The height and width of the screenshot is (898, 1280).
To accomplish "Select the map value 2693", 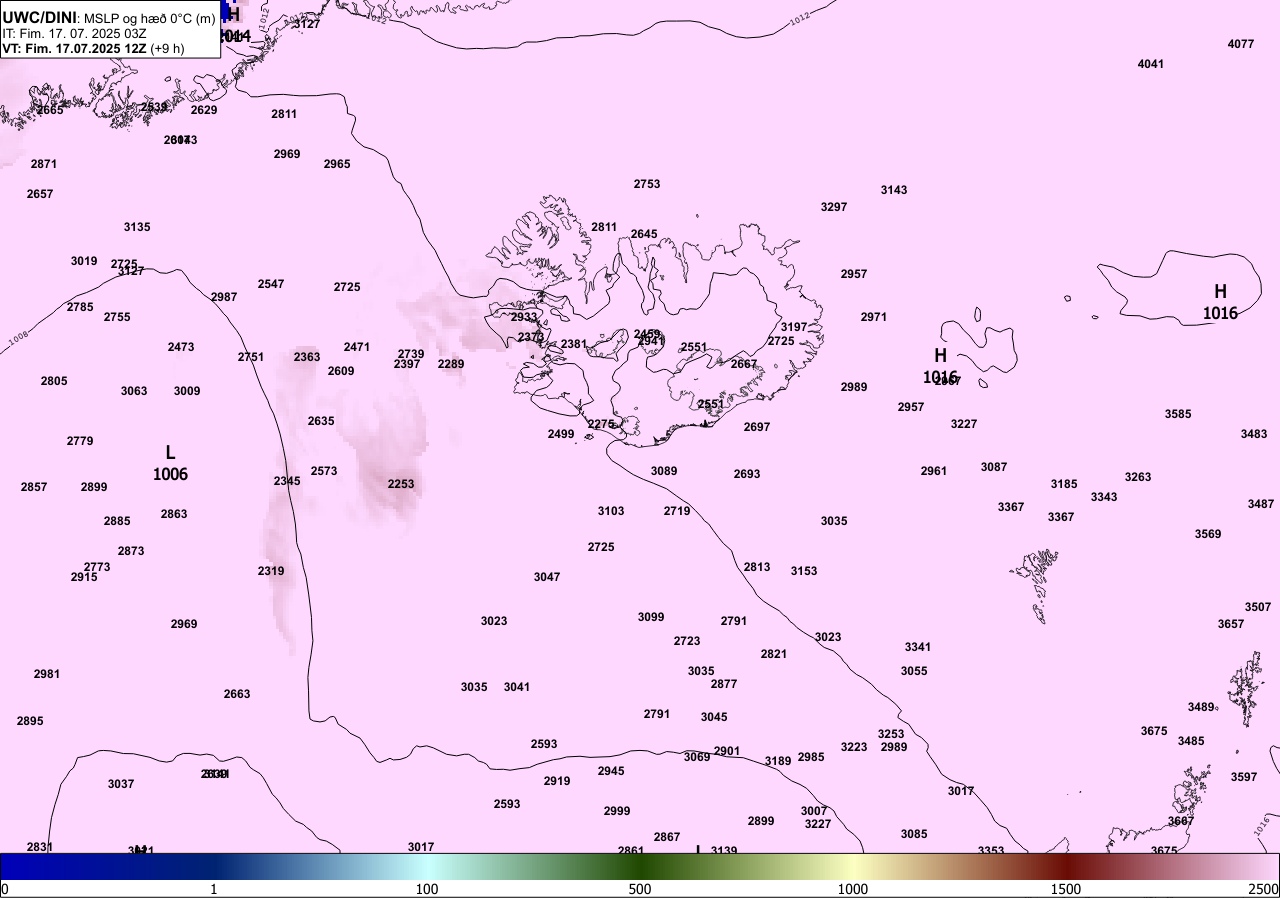I will point(747,474).
